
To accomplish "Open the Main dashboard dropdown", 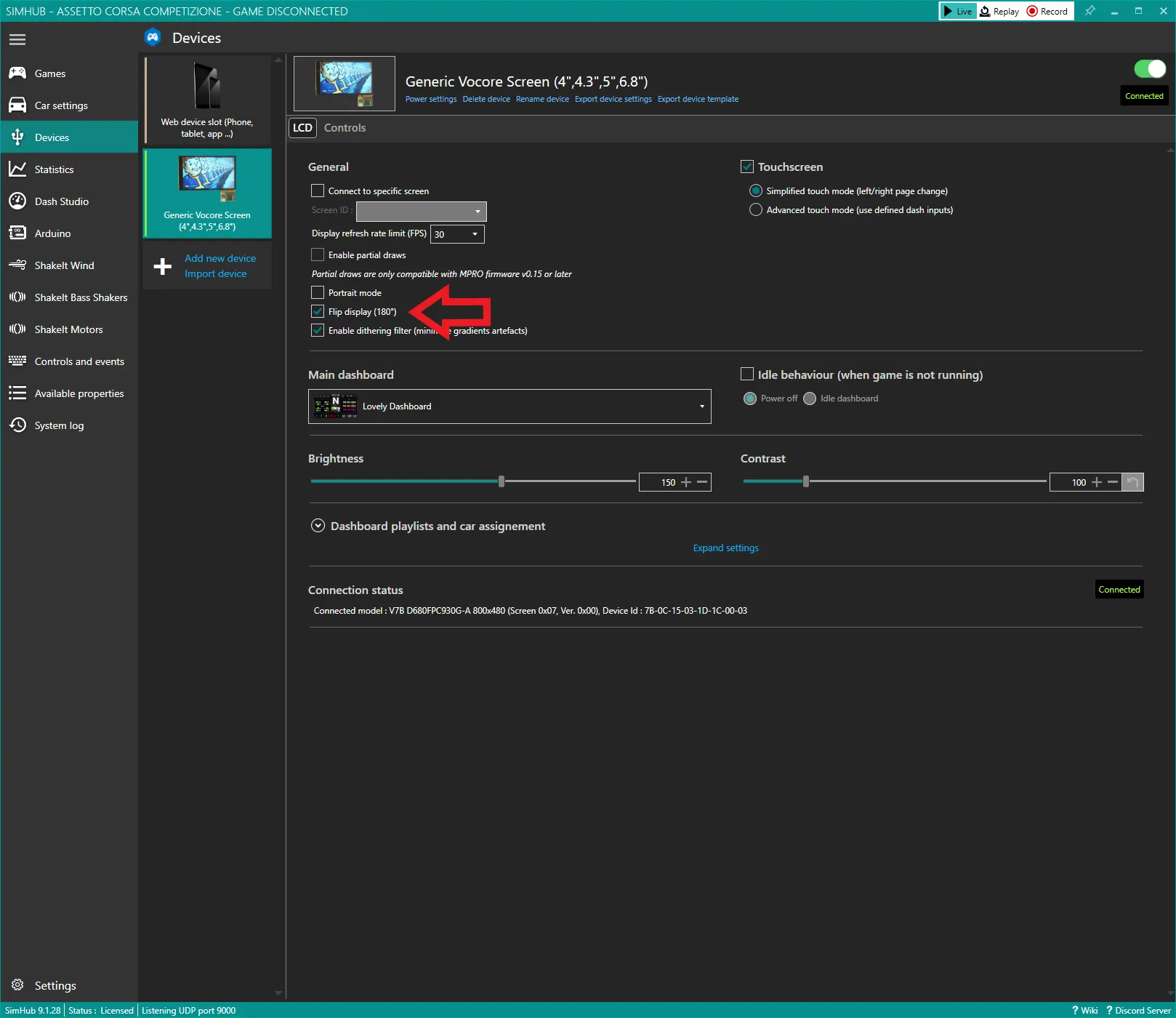I will pos(510,406).
